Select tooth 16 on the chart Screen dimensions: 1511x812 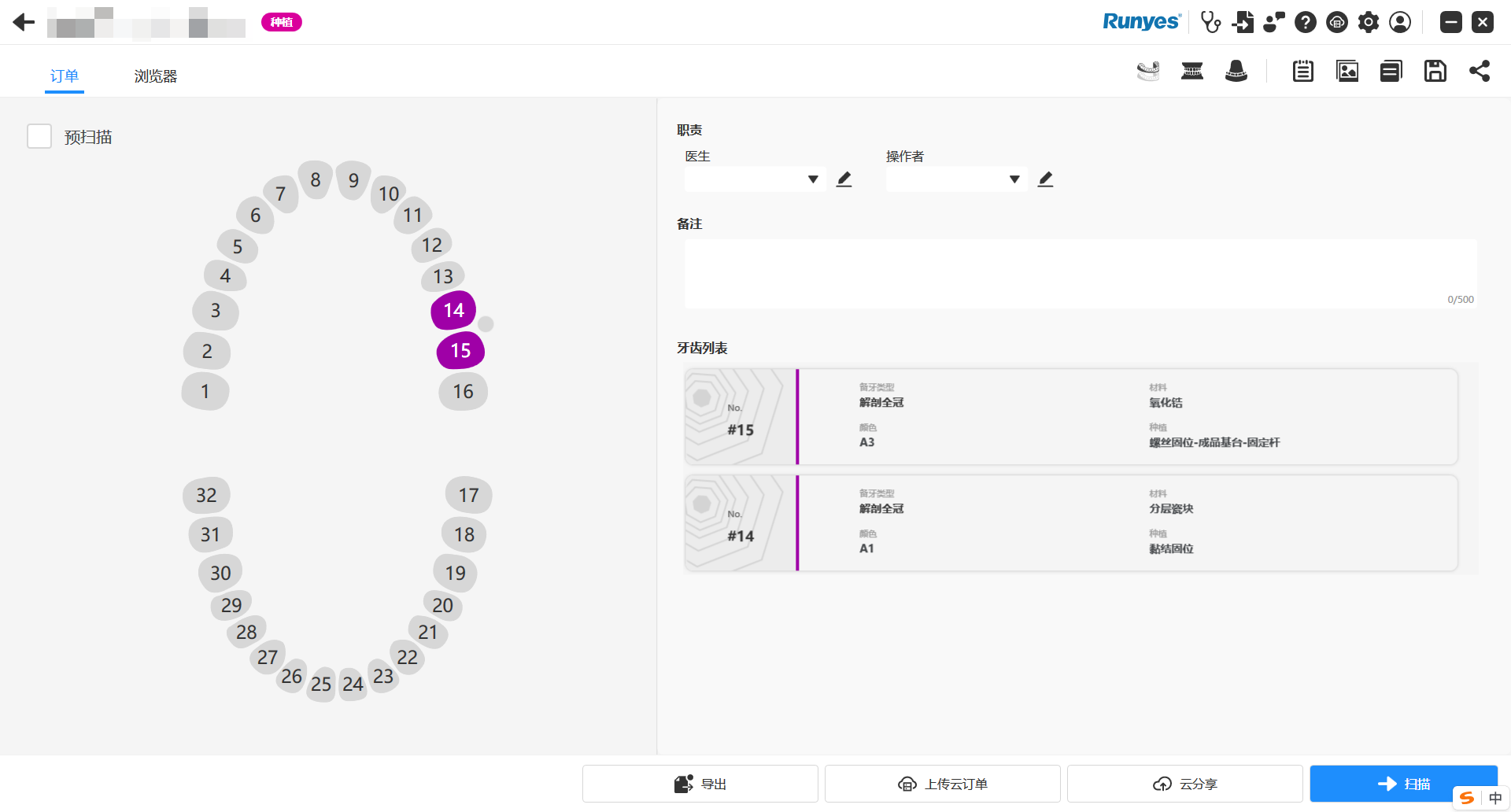click(x=463, y=392)
